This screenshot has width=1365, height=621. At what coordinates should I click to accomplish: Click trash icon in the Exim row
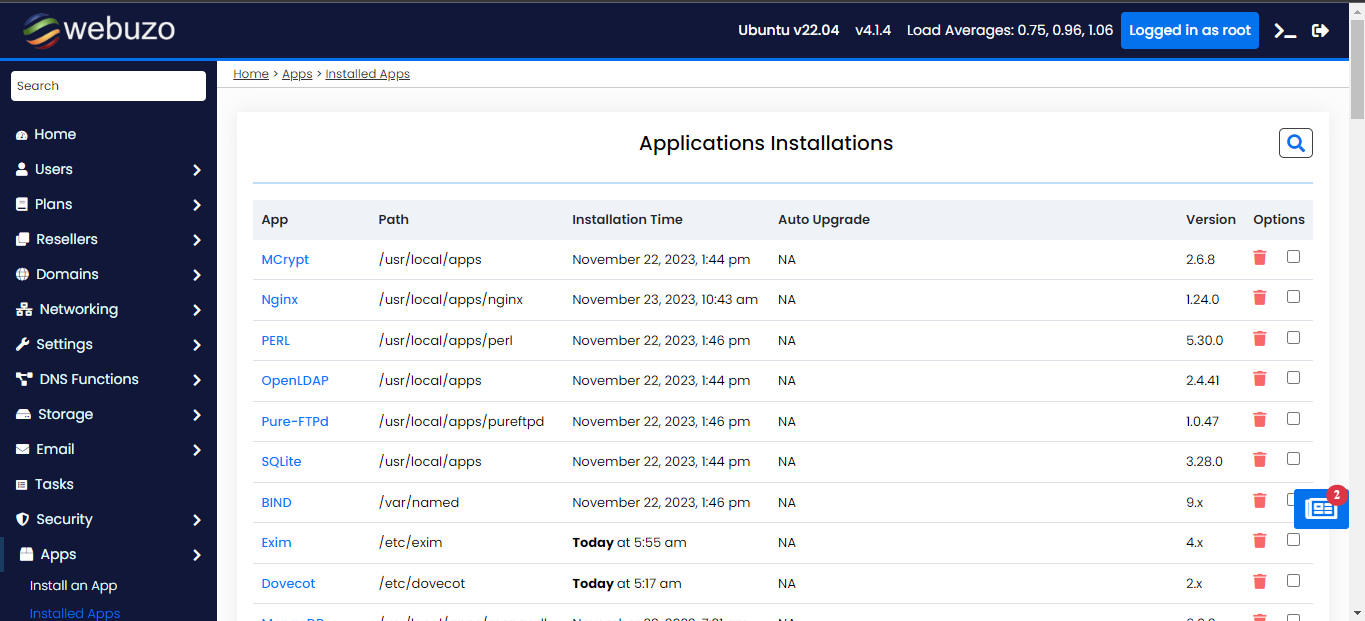click(1259, 541)
